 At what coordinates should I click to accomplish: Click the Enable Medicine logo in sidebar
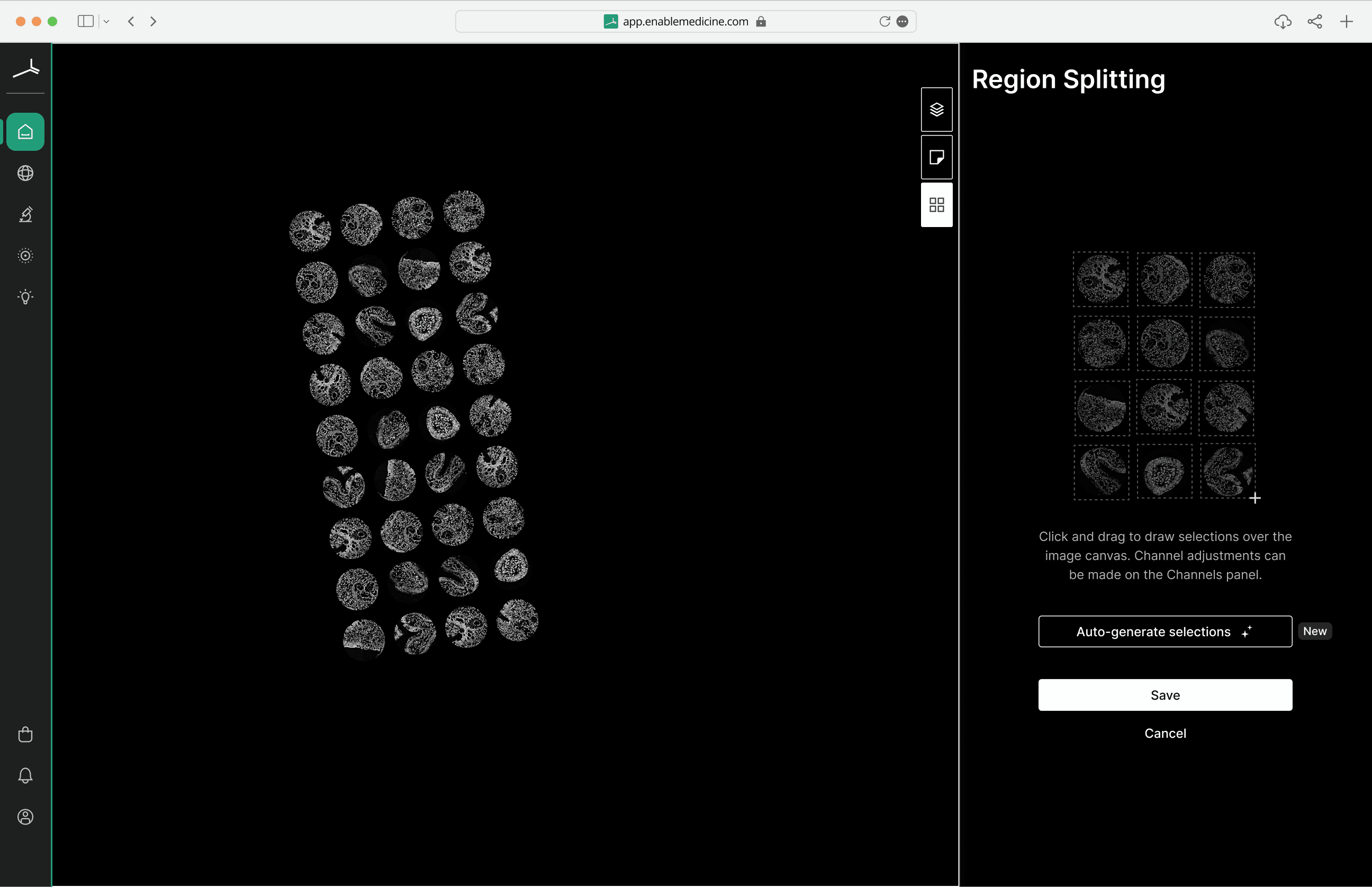(26, 69)
